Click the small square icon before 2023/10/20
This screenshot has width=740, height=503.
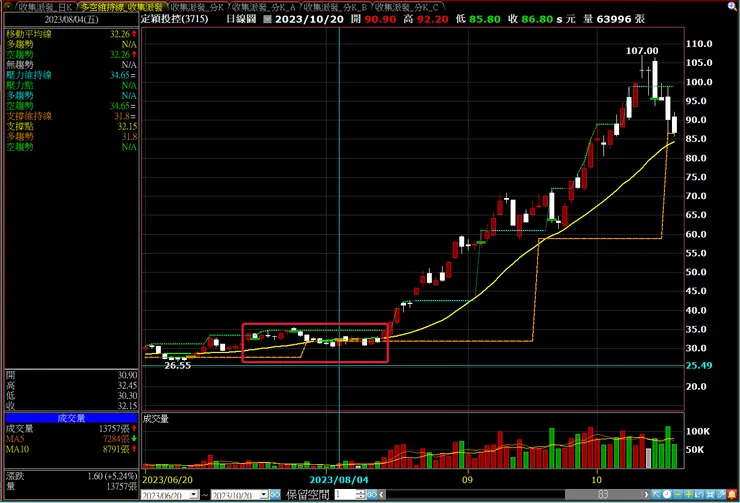coord(267,19)
